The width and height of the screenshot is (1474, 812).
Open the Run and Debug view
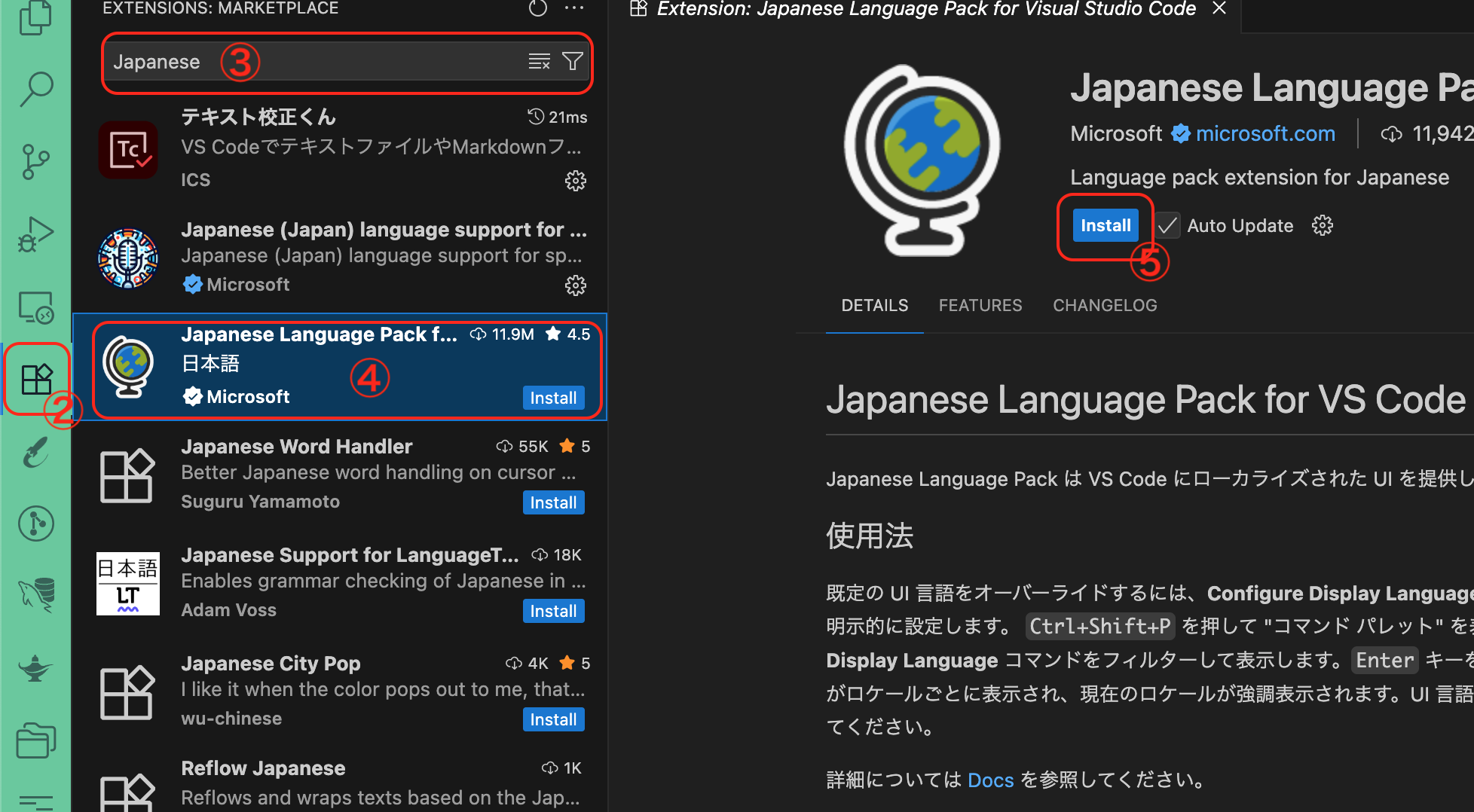pos(36,234)
